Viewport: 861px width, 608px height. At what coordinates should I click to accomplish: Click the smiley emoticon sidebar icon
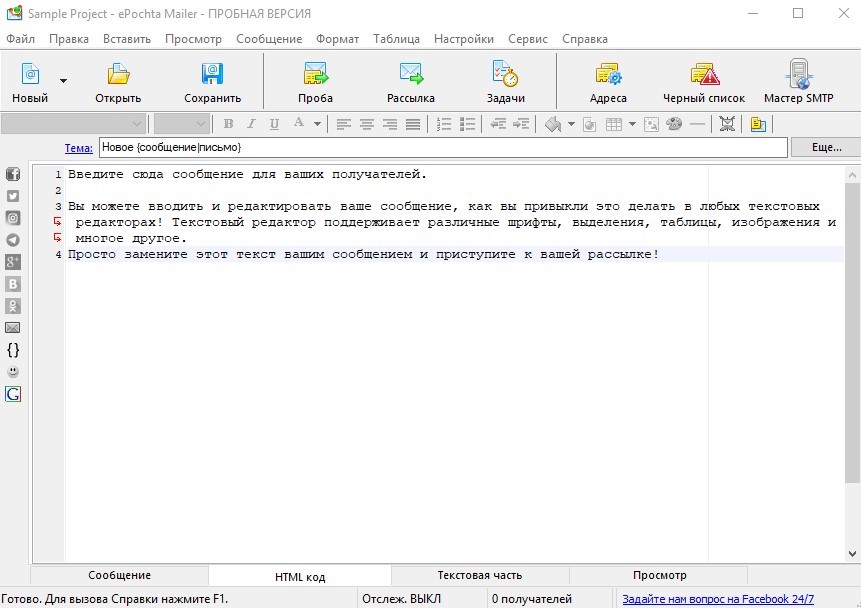pos(13,372)
